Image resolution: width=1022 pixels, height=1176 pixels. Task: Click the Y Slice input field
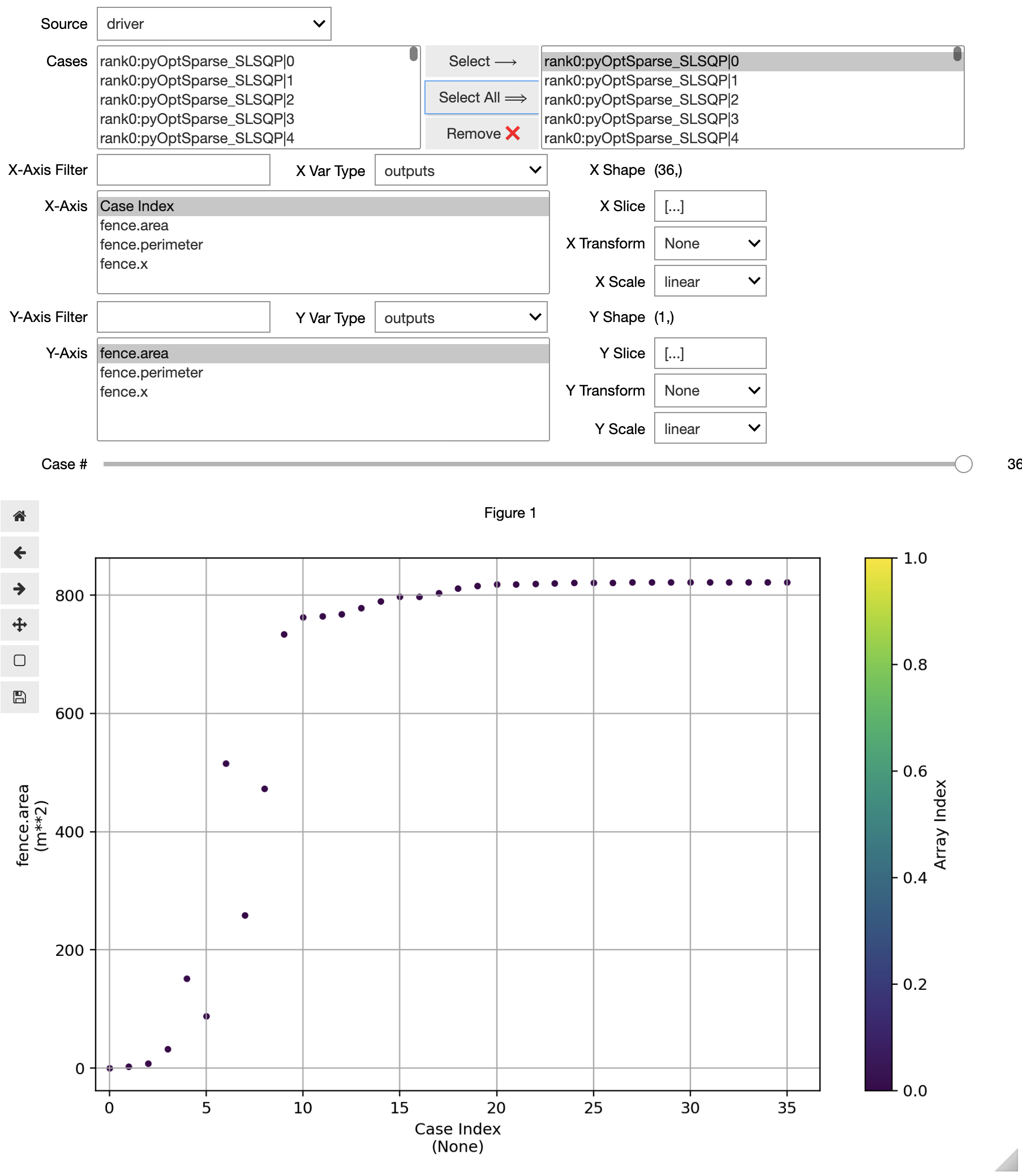710,354
